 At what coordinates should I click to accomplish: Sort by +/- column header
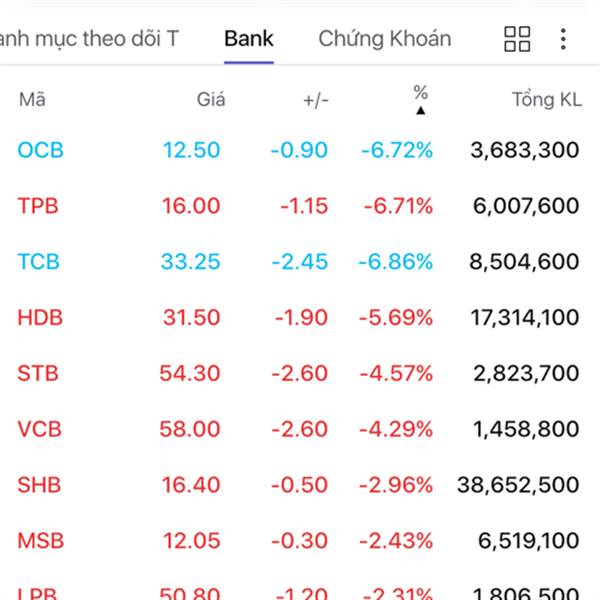pyautogui.click(x=316, y=99)
